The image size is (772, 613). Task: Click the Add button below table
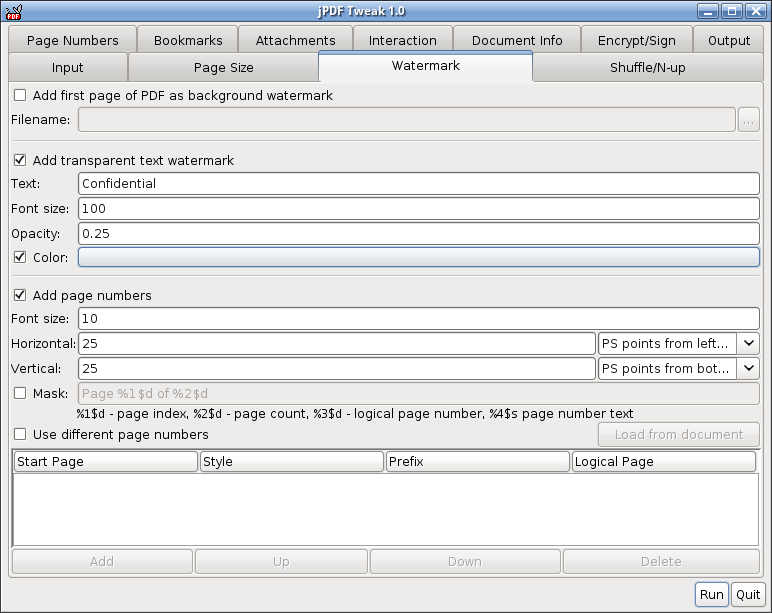click(x=102, y=561)
